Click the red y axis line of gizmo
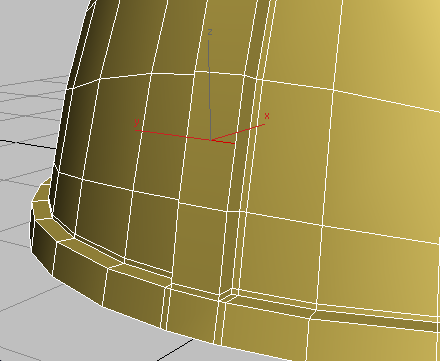Viewport: 440px width, 361px height. (x=173, y=135)
